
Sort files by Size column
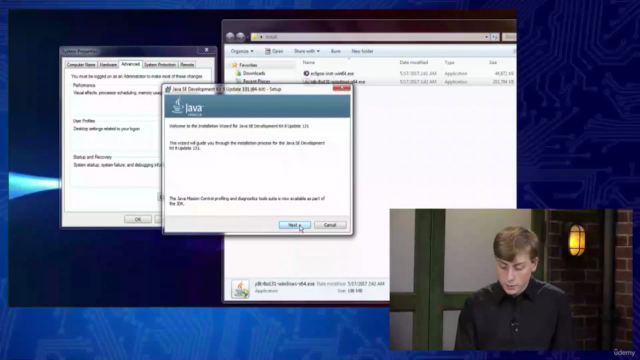point(493,62)
